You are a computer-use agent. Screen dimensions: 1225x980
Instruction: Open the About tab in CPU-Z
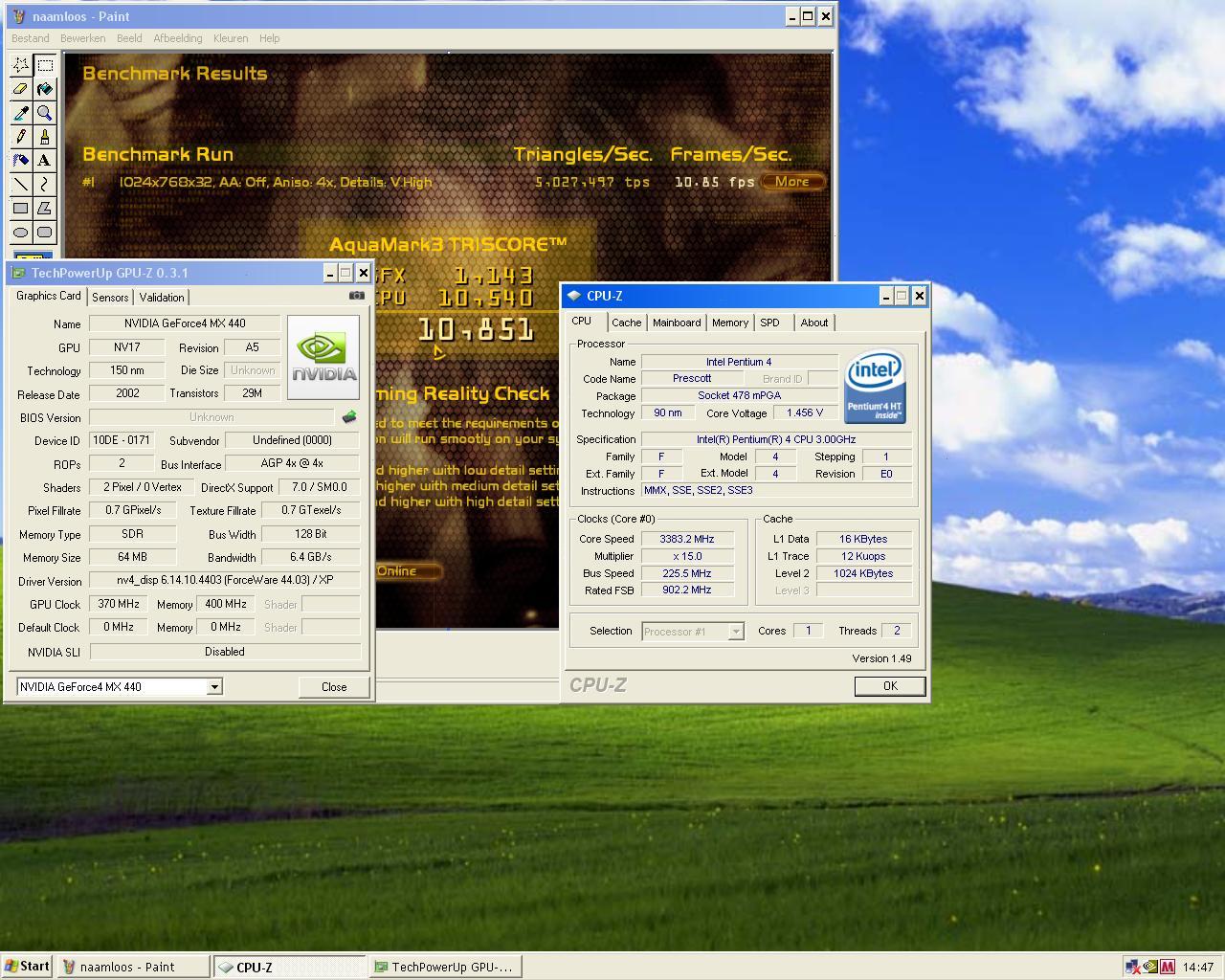(814, 323)
